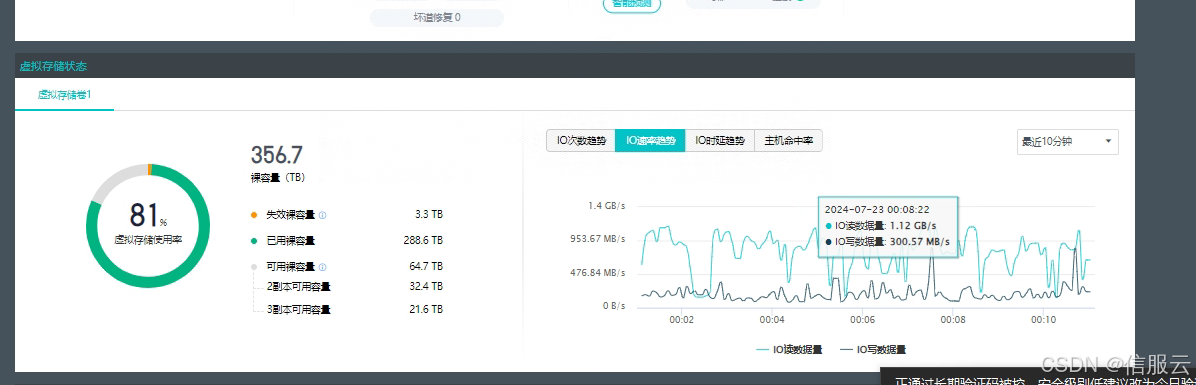The image size is (1196, 385).
Task: Click the 1.4 GB/s axis label
Action: pos(606,206)
